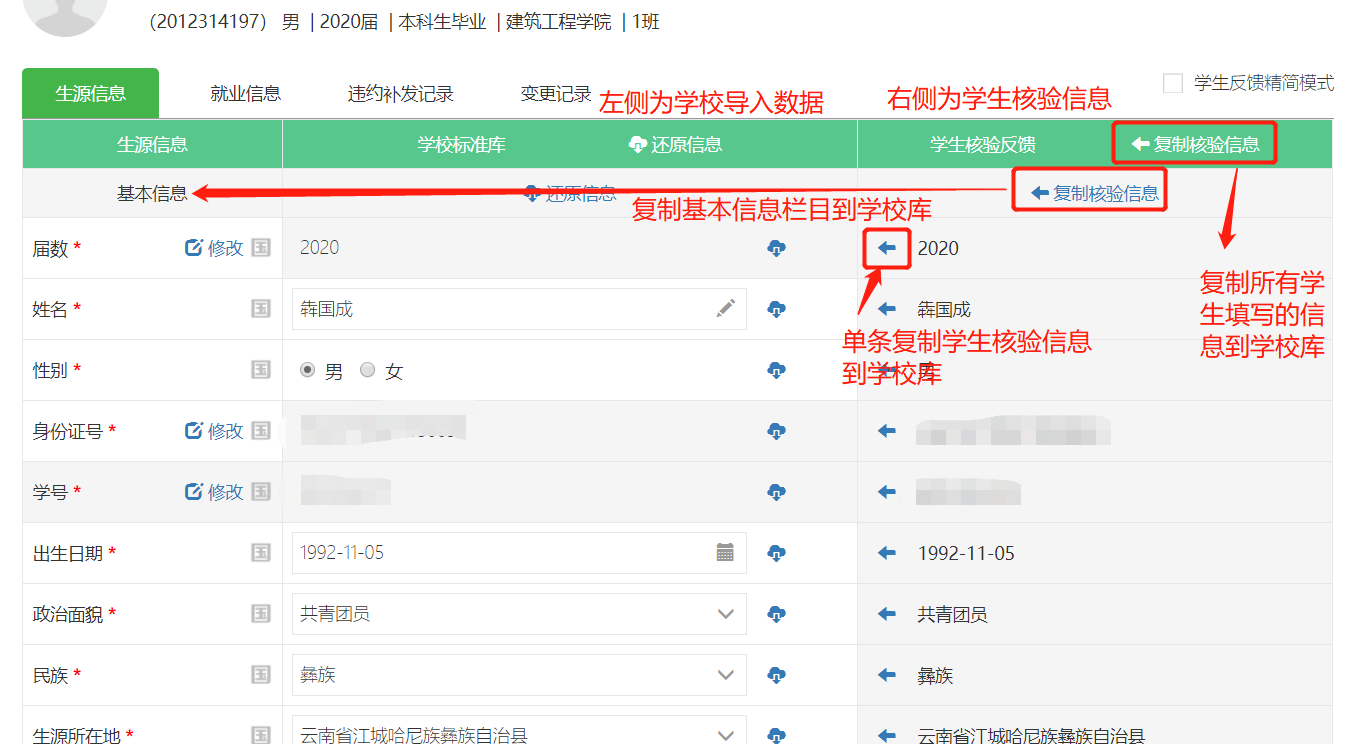Click the 姓名 text input field
The height and width of the screenshot is (744, 1355).
[500, 309]
